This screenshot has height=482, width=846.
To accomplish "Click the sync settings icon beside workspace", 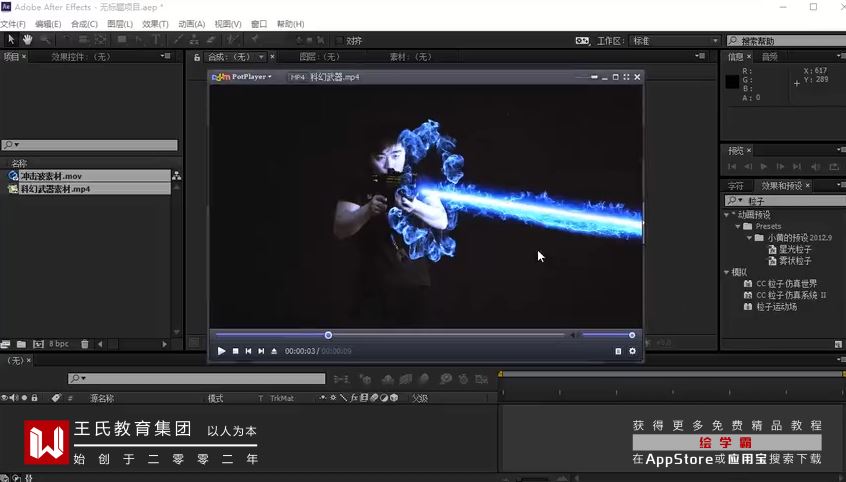I will [582, 40].
